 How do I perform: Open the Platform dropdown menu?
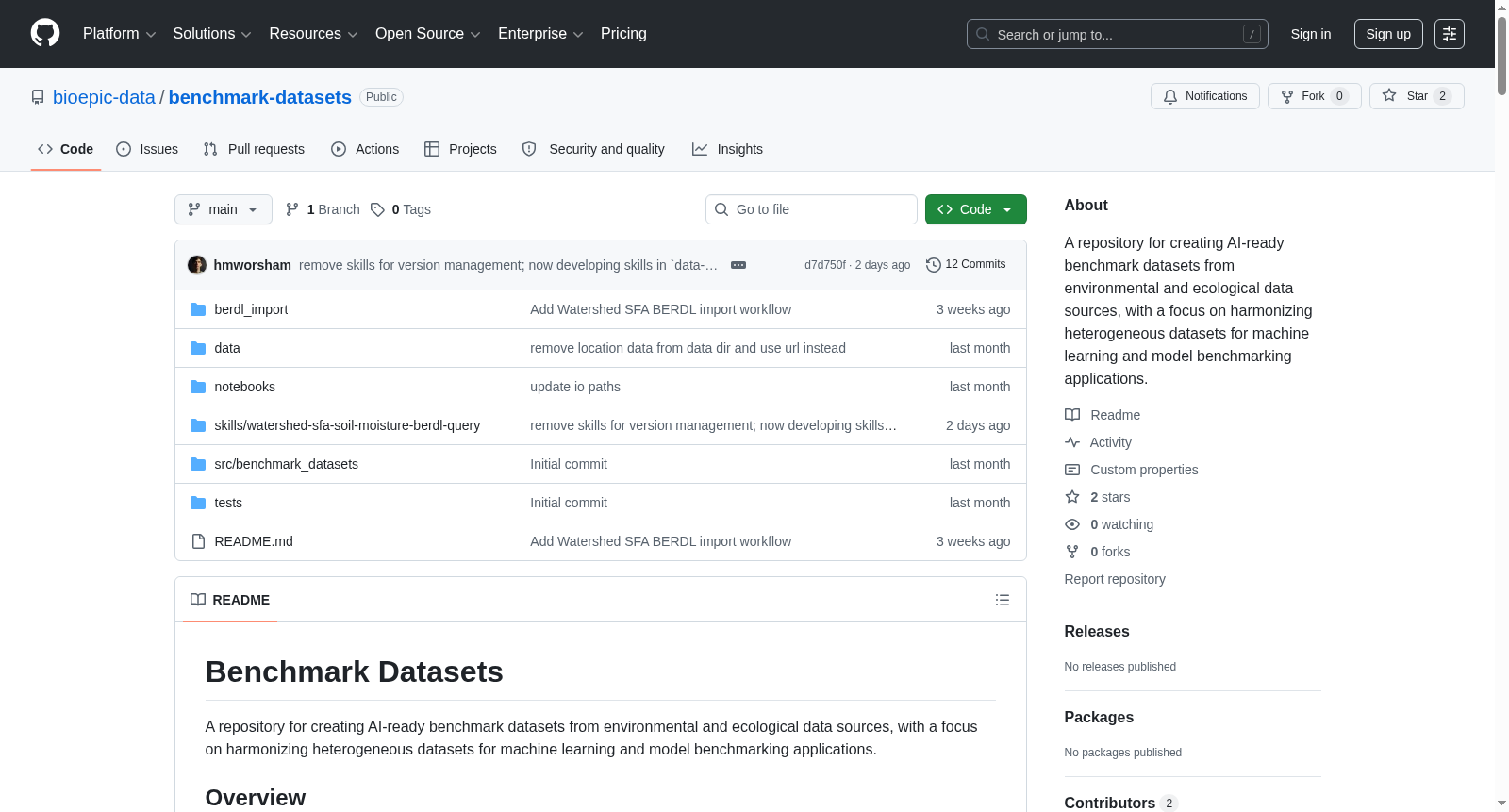tap(119, 34)
